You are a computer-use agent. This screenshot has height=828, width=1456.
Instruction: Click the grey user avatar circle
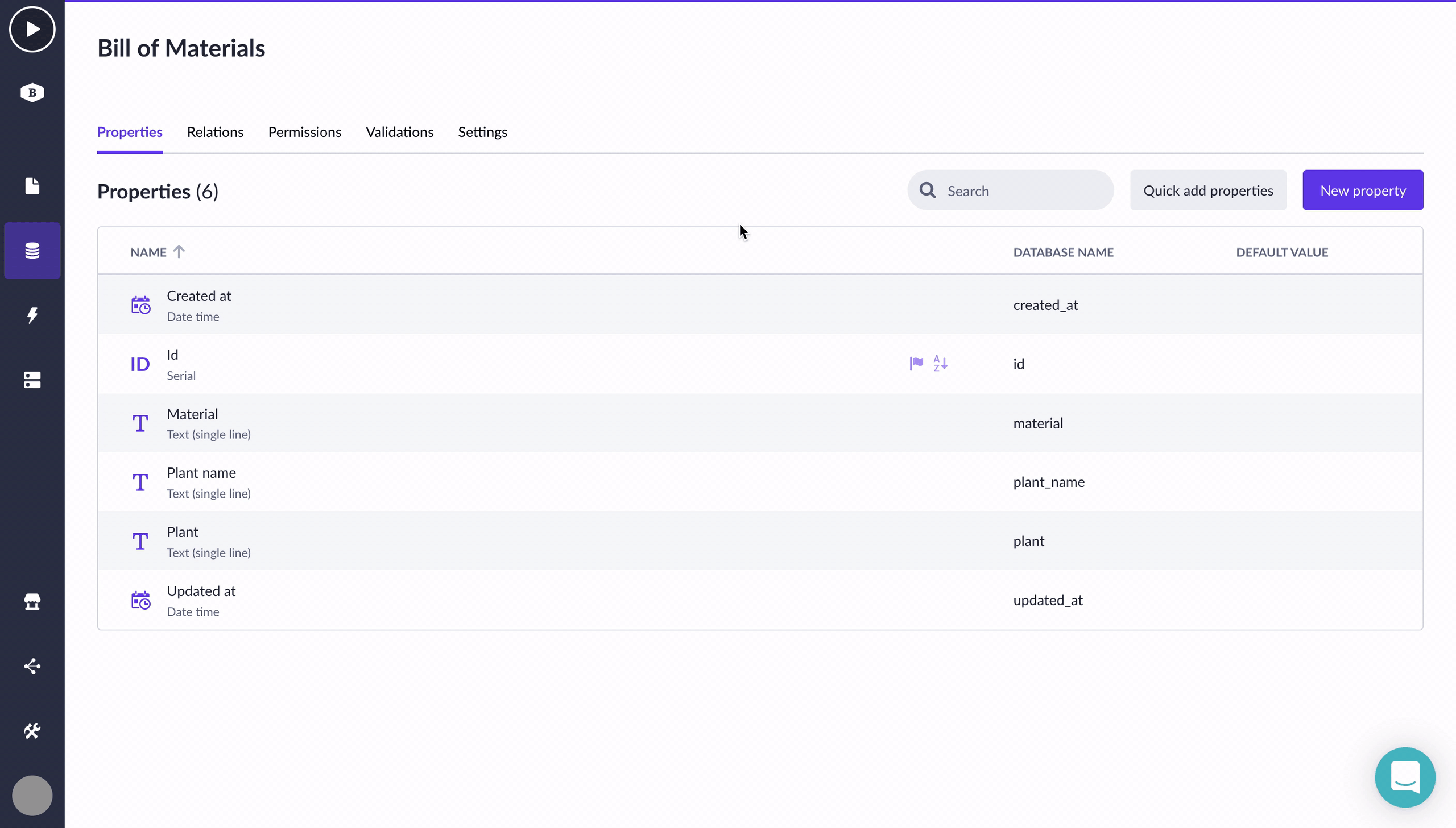coord(32,796)
